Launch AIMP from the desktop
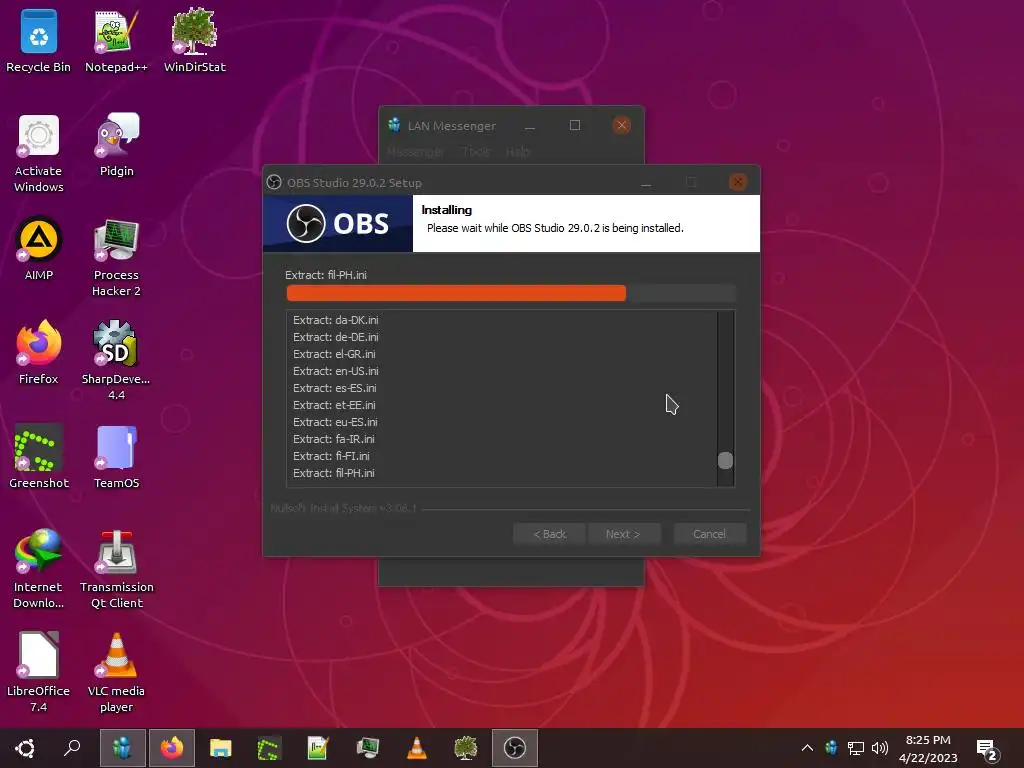This screenshot has height=768, width=1024. pos(39,249)
